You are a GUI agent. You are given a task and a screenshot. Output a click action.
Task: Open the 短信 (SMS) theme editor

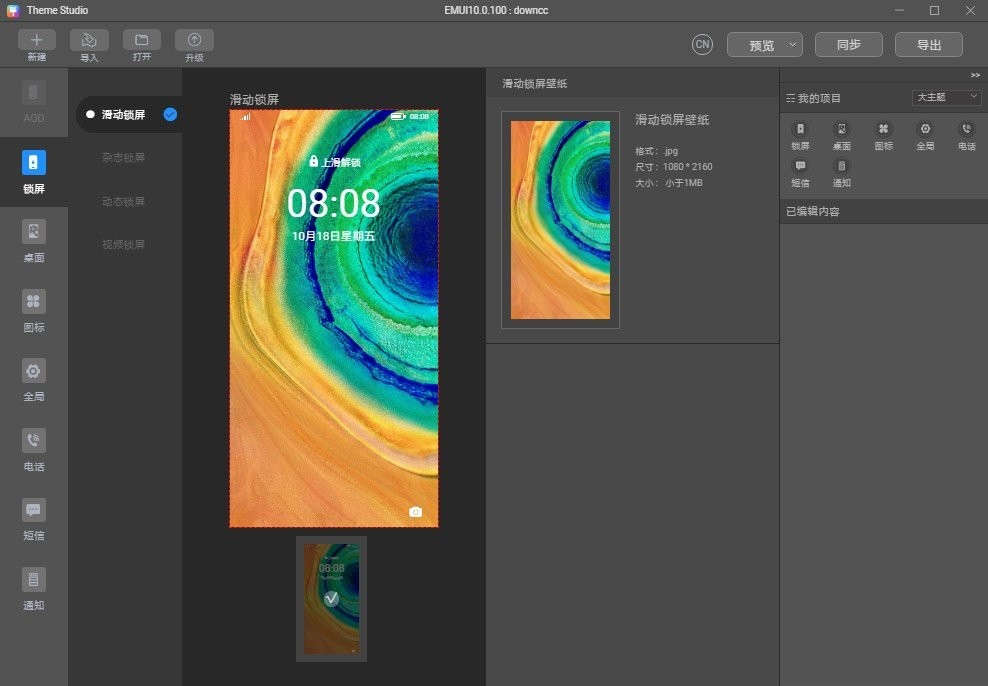tap(34, 518)
